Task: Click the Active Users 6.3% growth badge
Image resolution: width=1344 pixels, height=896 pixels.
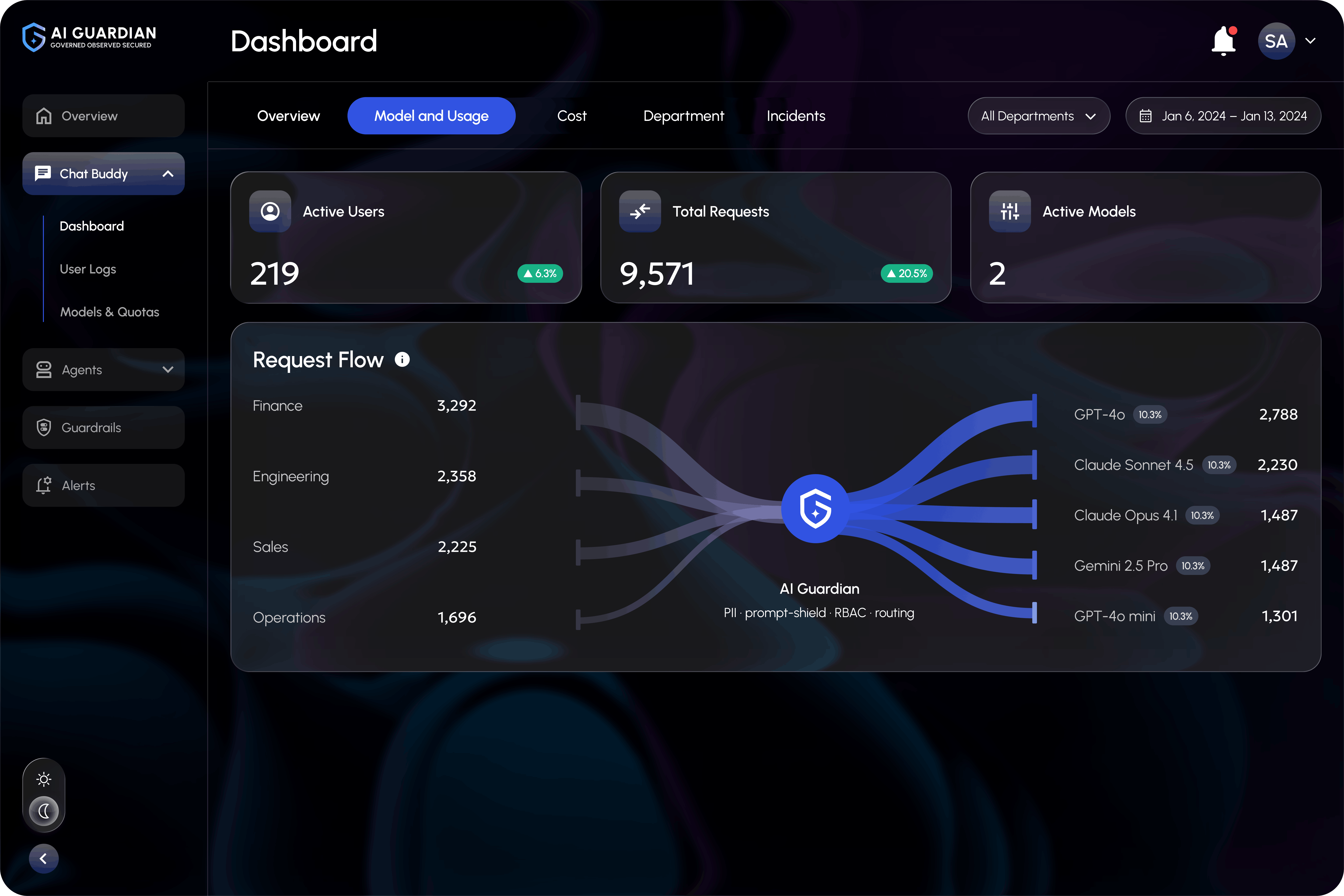Action: 540,274
